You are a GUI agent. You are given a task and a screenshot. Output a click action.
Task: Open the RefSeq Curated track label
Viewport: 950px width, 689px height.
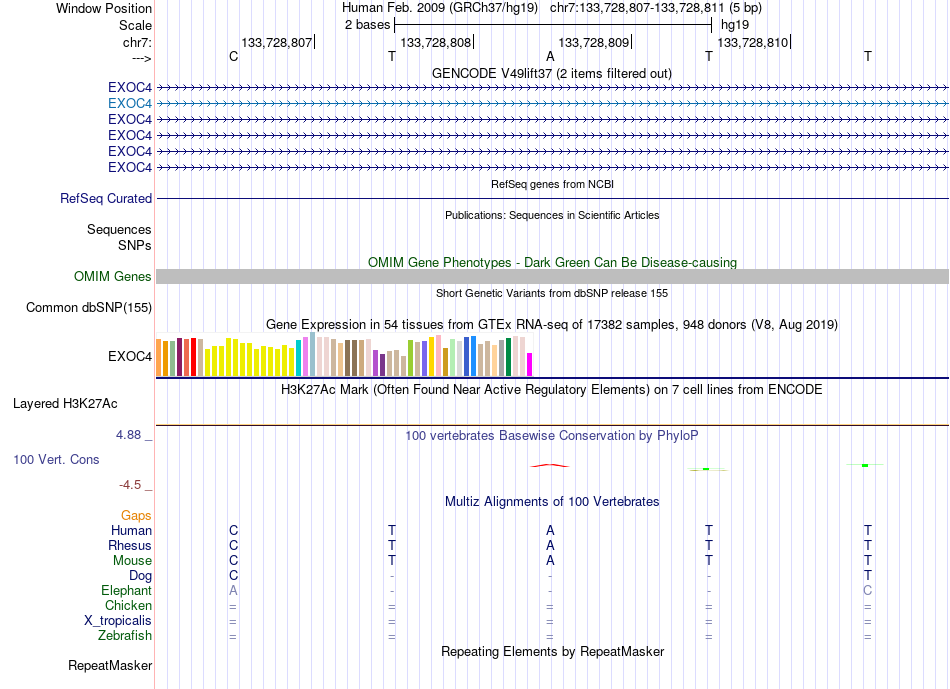coord(106,199)
